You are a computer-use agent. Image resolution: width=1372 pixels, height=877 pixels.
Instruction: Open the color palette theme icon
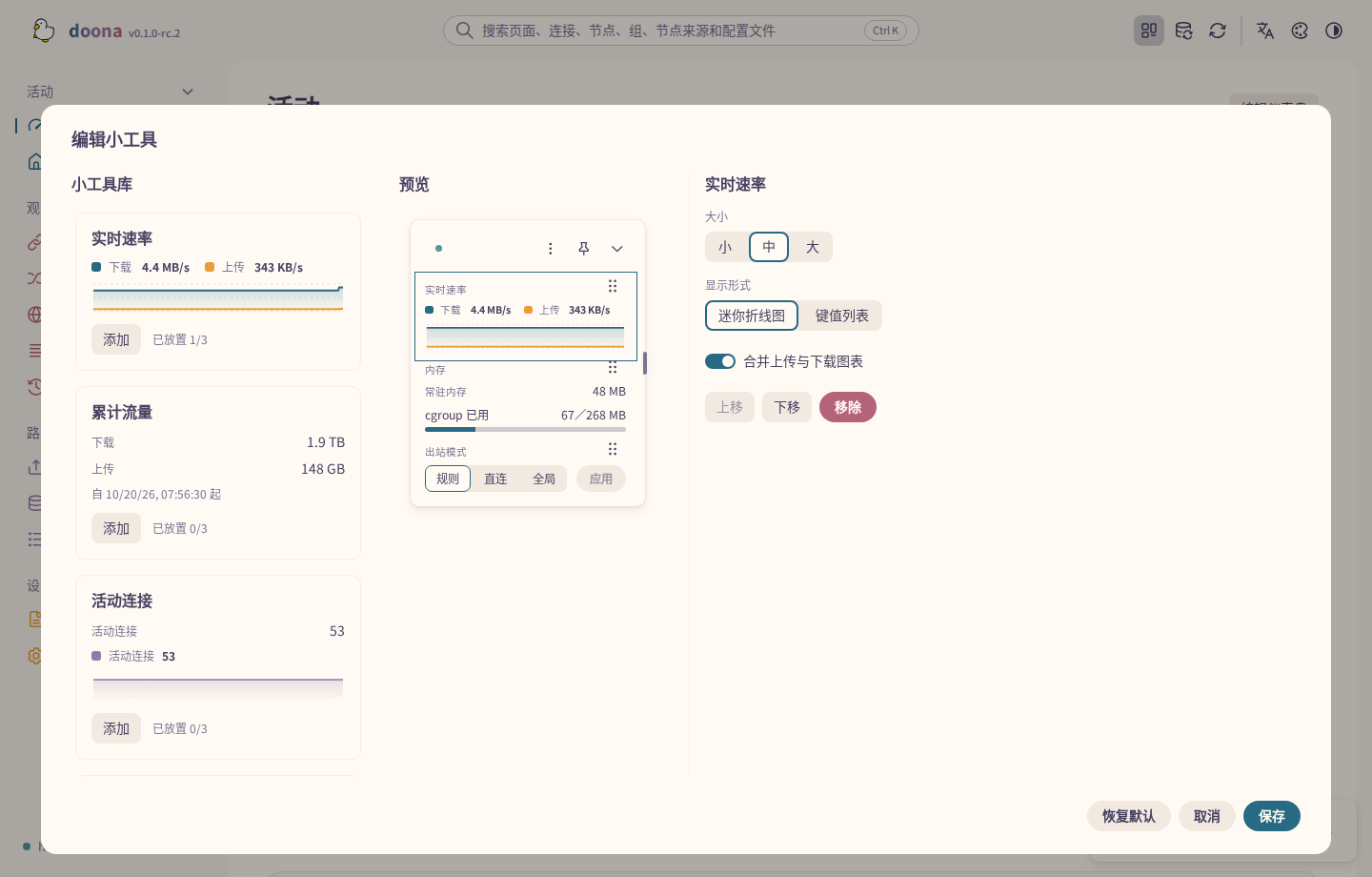point(1300,31)
